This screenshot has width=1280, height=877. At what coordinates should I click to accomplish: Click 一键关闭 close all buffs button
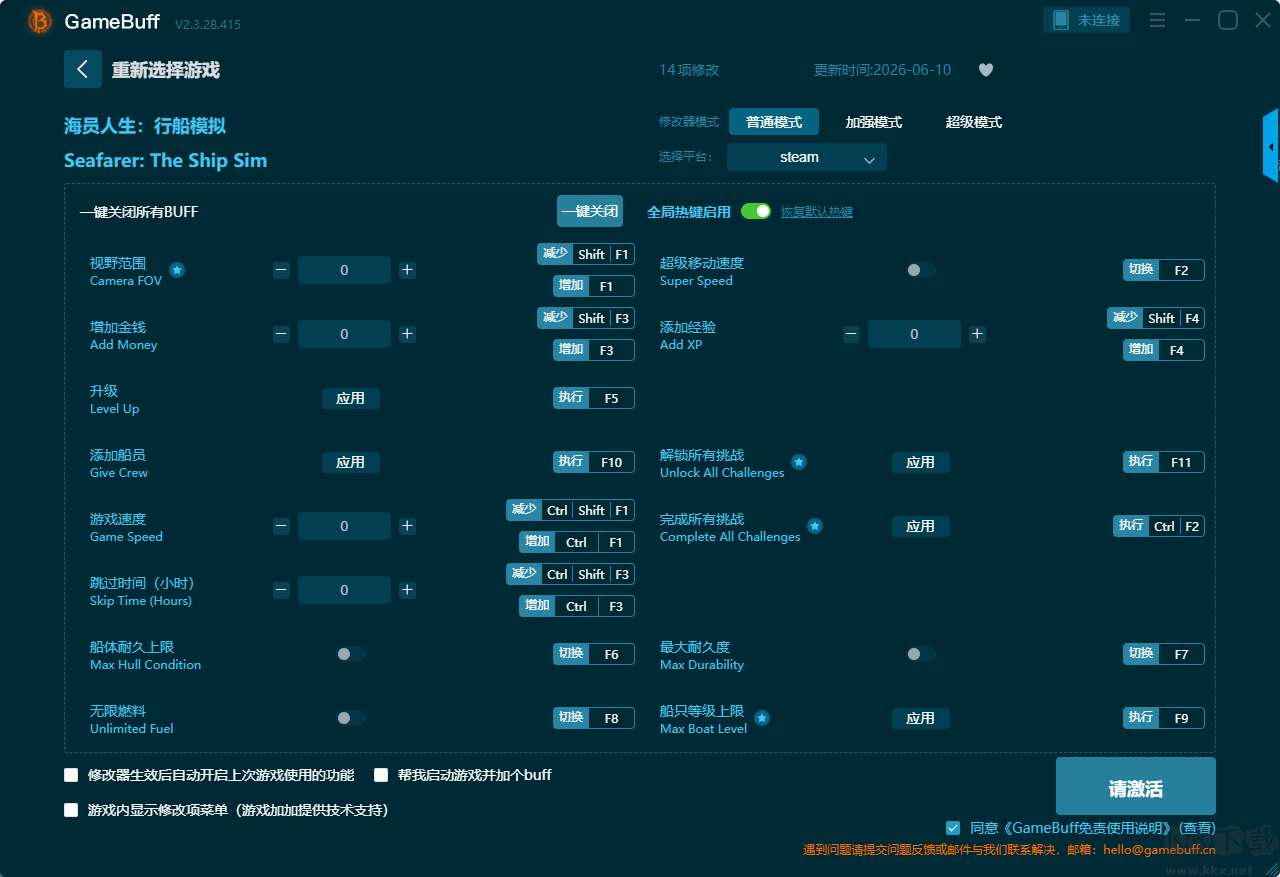pos(590,211)
